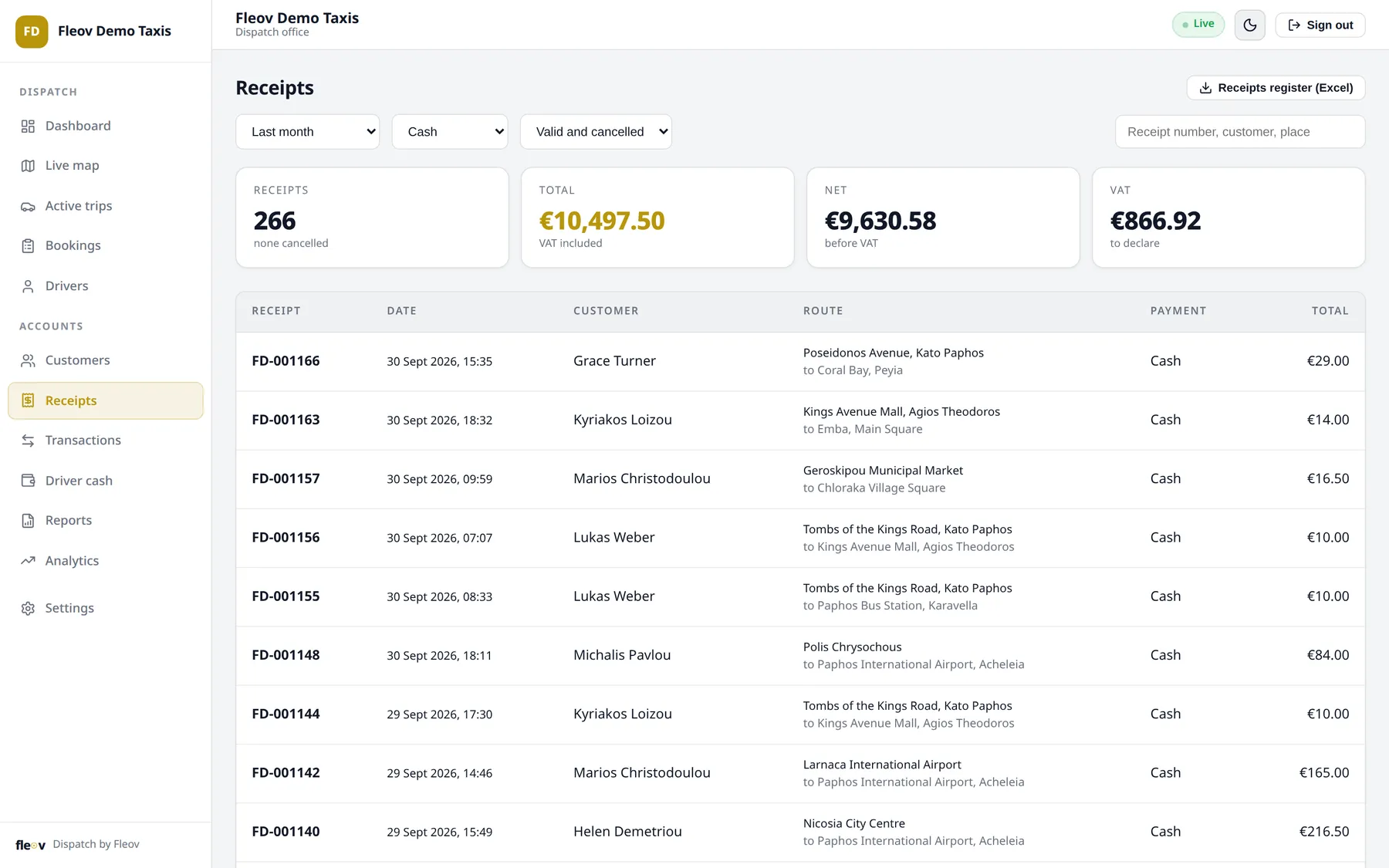Image resolution: width=1389 pixels, height=868 pixels.
Task: Go to Live map page
Action: [106, 166]
